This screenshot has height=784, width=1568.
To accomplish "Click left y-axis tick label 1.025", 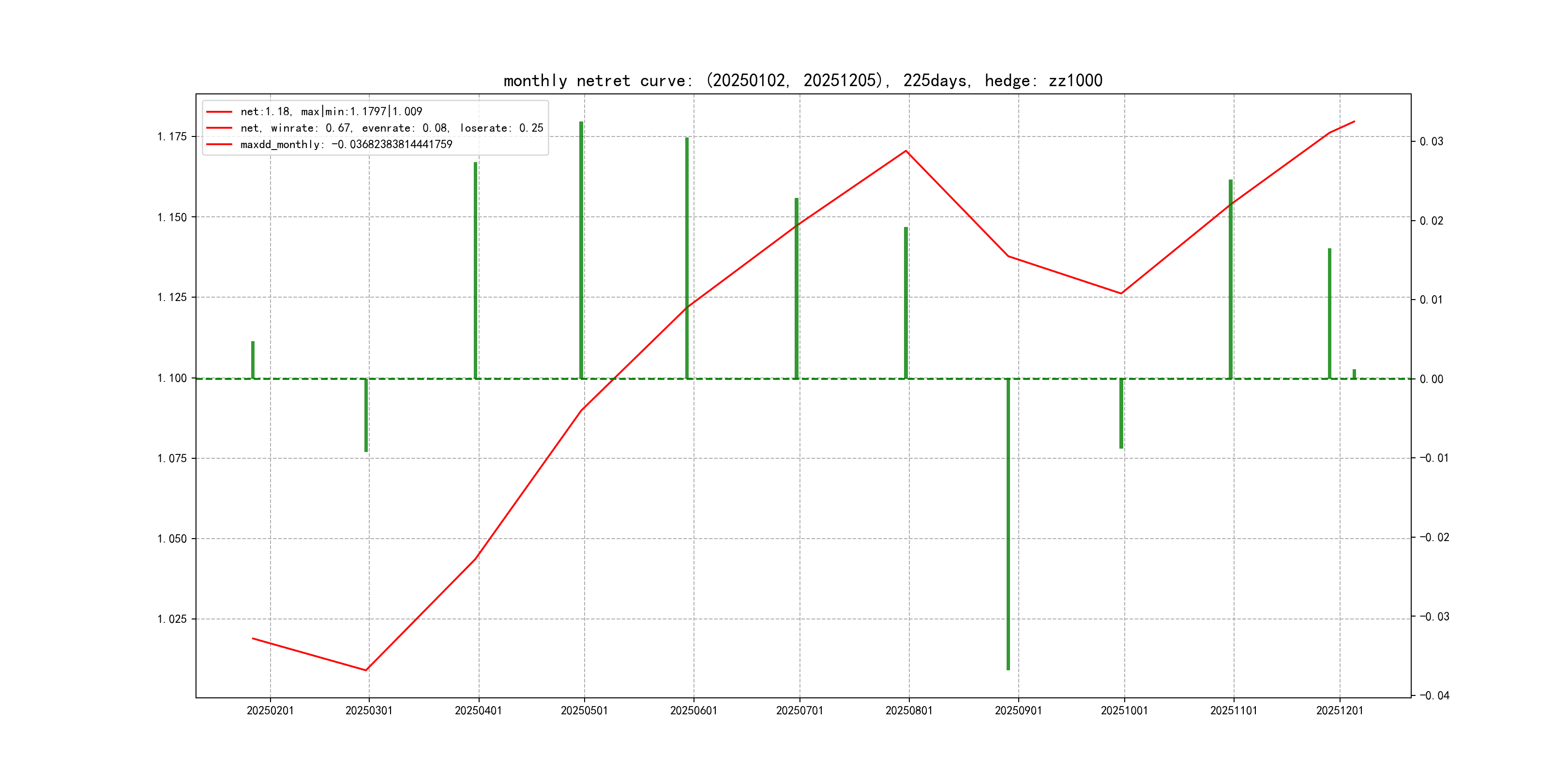I will [172, 619].
